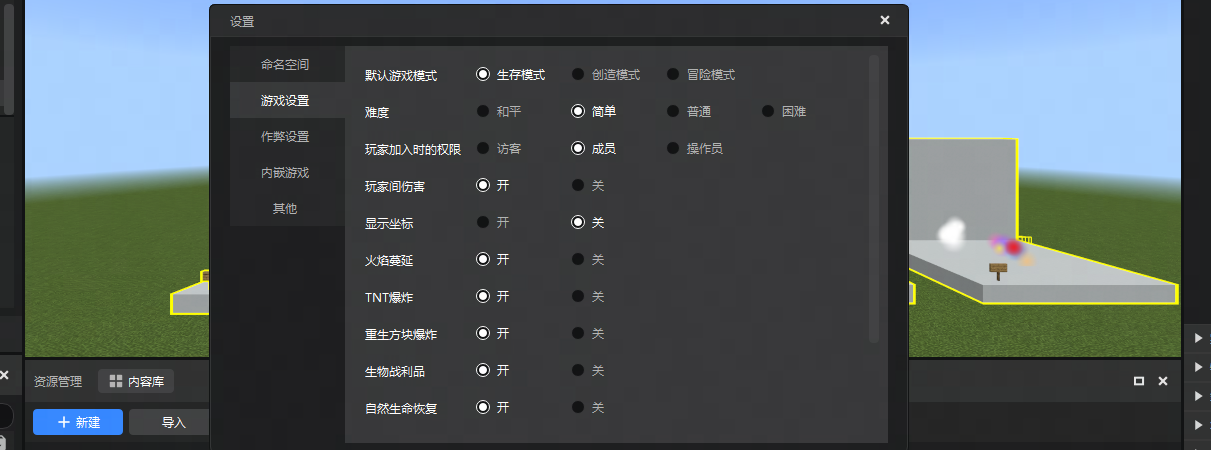The height and width of the screenshot is (450, 1211).
Task: Open the 作弊设置 settings tab
Action: click(285, 137)
